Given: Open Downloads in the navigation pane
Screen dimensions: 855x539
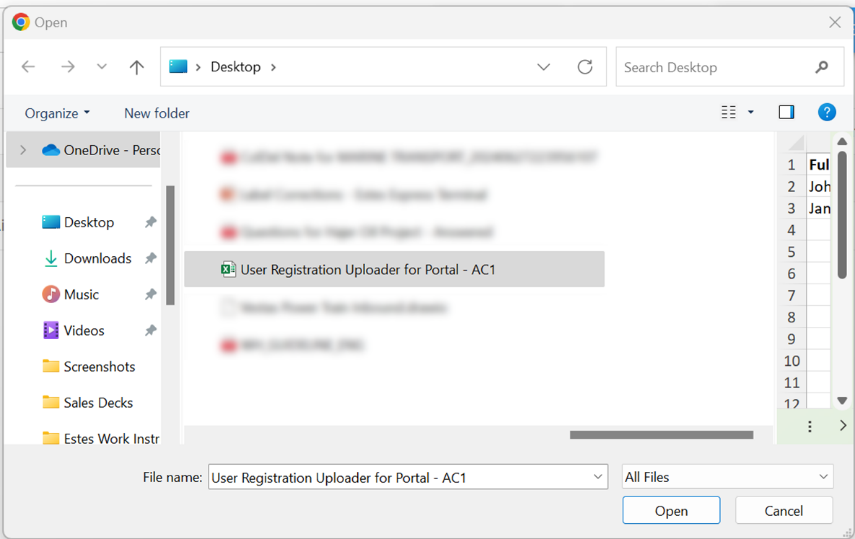Looking at the screenshot, I should [98, 258].
